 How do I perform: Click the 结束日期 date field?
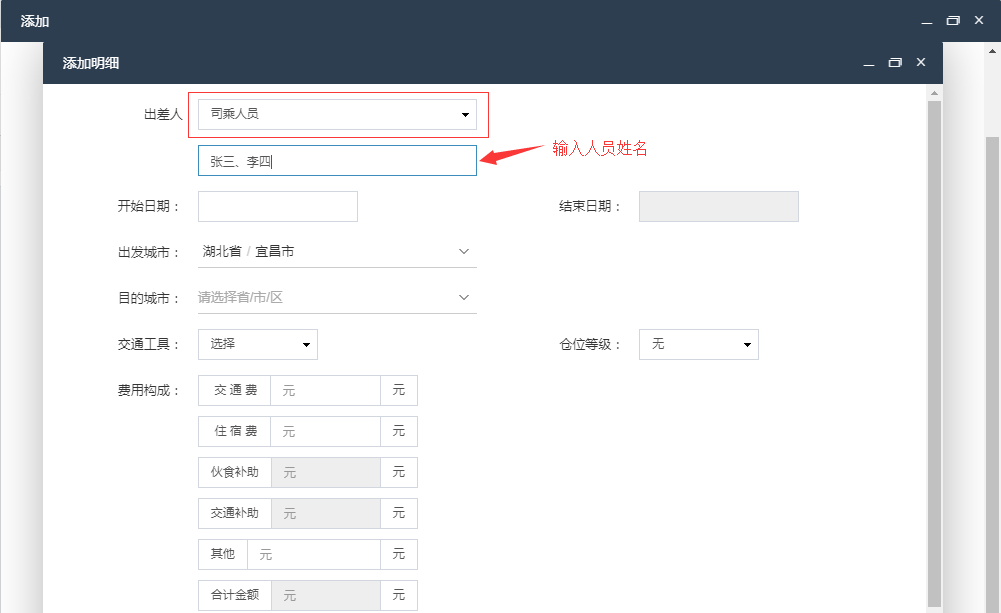pos(719,206)
